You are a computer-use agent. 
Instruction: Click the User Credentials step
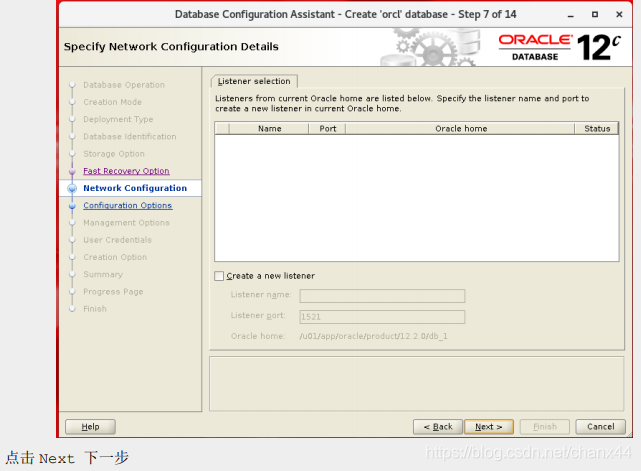point(117,240)
